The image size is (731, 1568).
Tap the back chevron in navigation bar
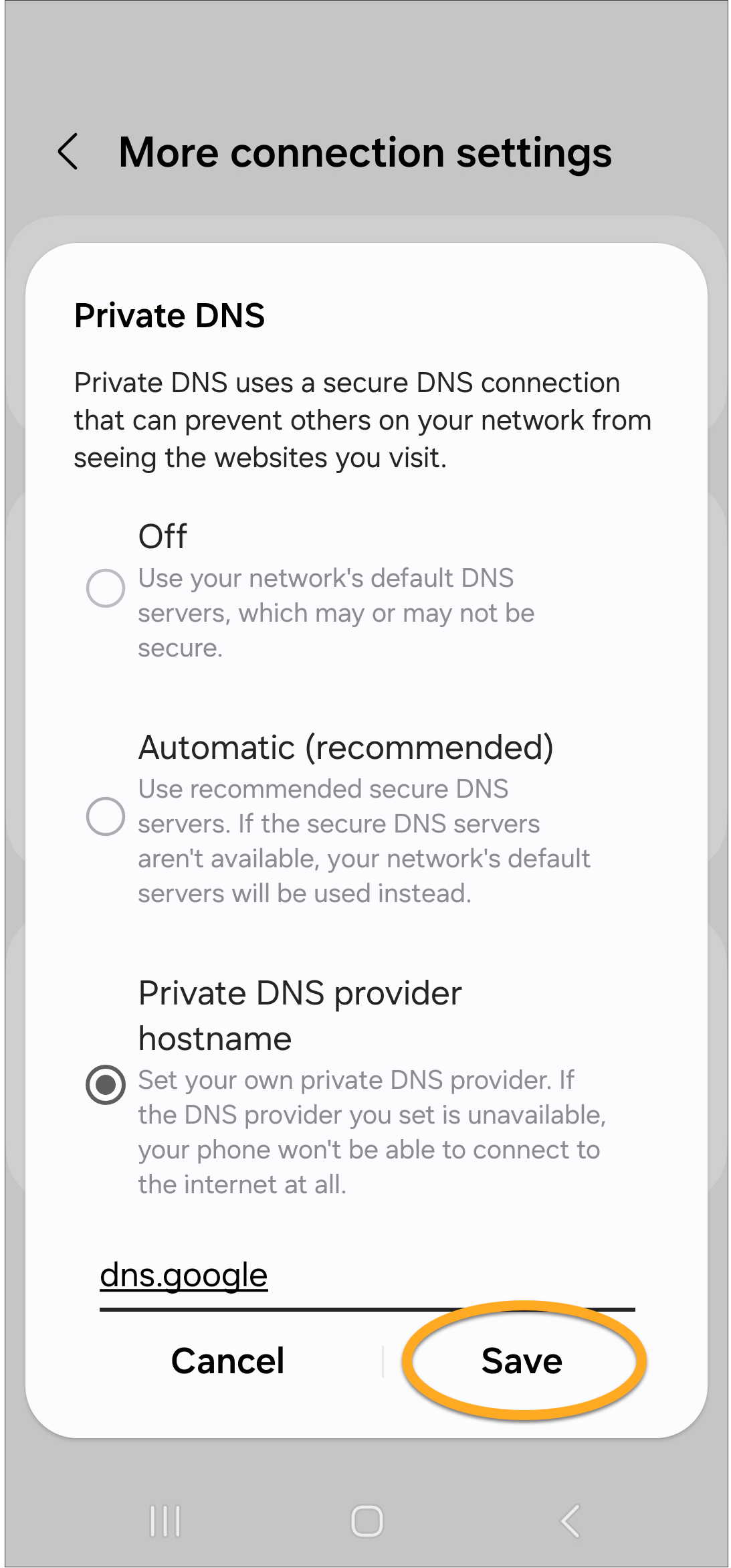(x=570, y=1521)
